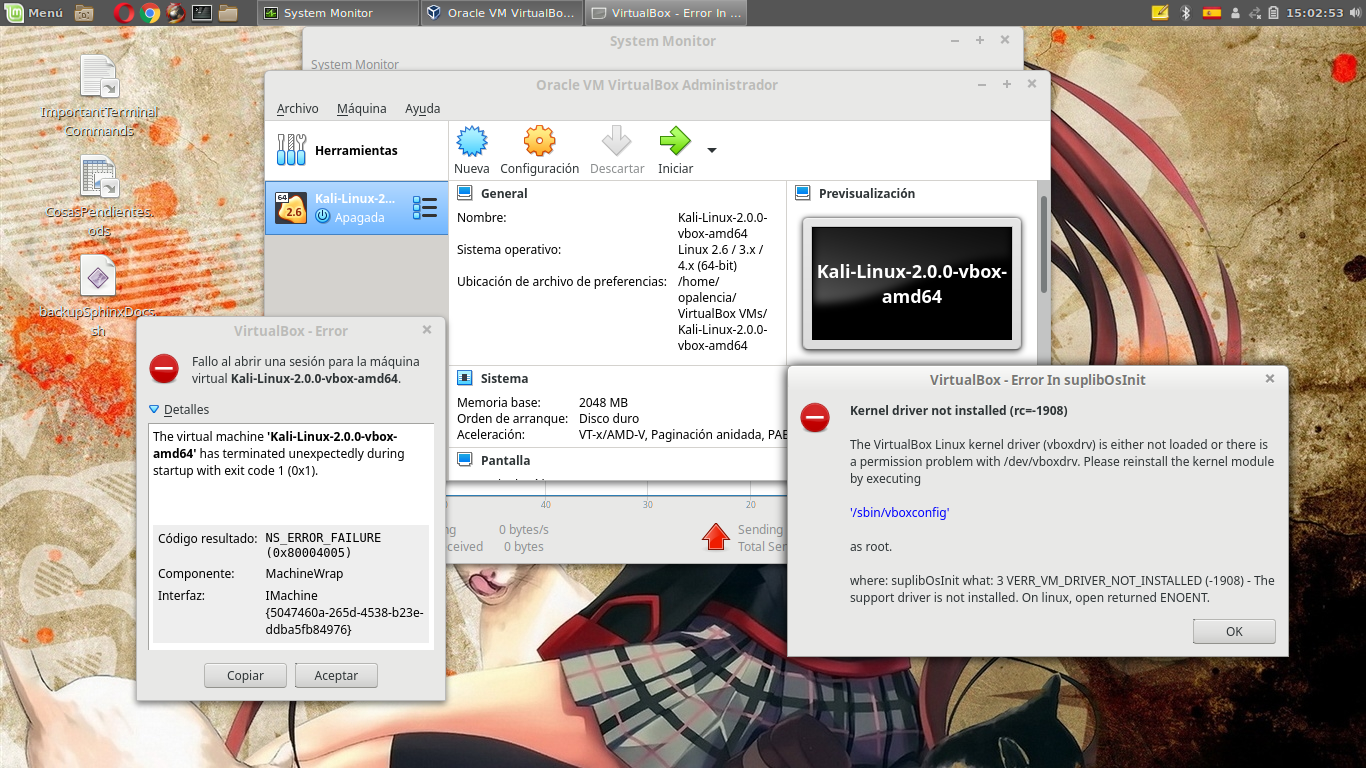
Task: Open the file manager folder launcher in the panel
Action: pyautogui.click(x=228, y=13)
